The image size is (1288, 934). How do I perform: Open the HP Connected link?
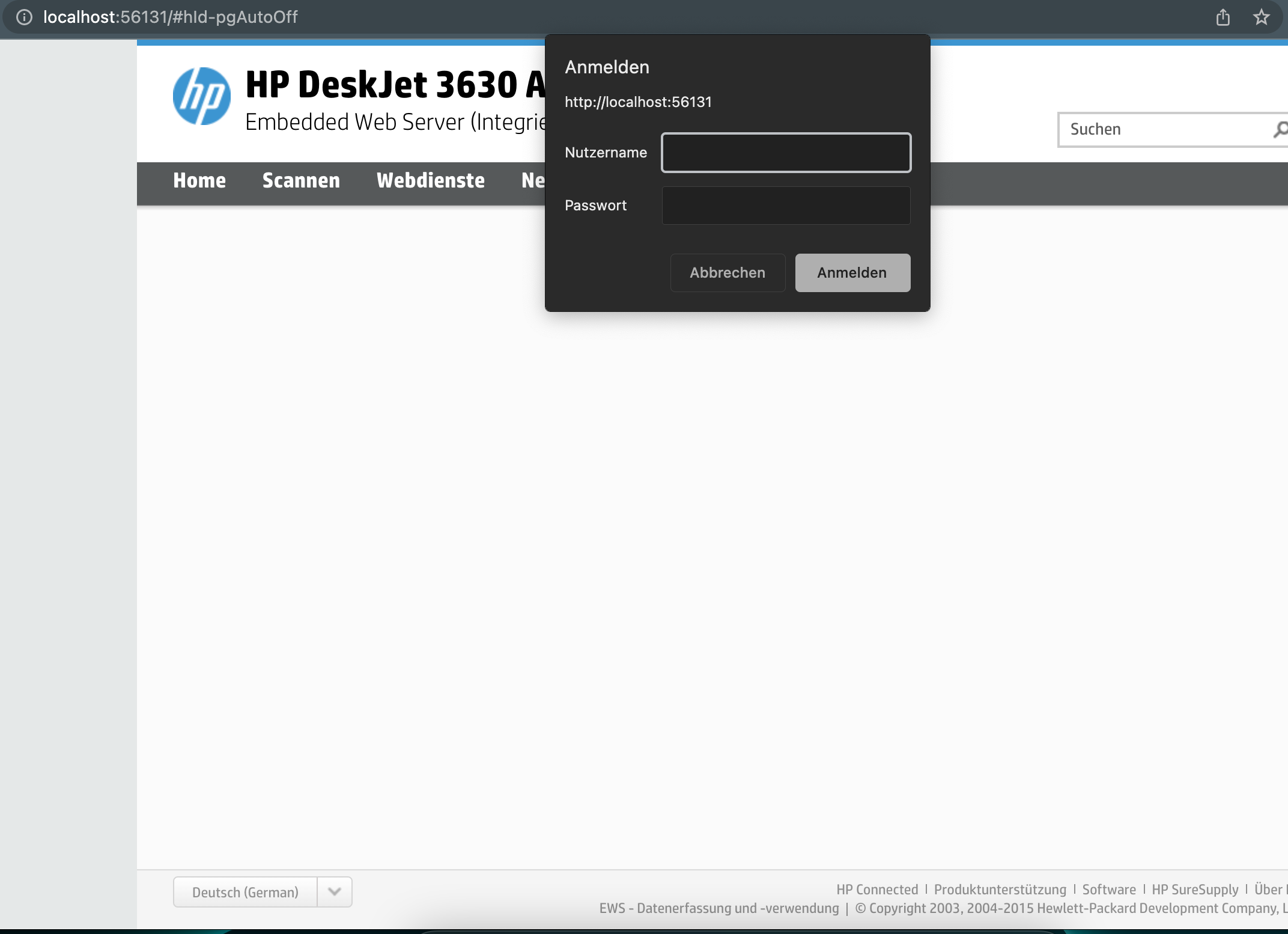click(x=876, y=890)
